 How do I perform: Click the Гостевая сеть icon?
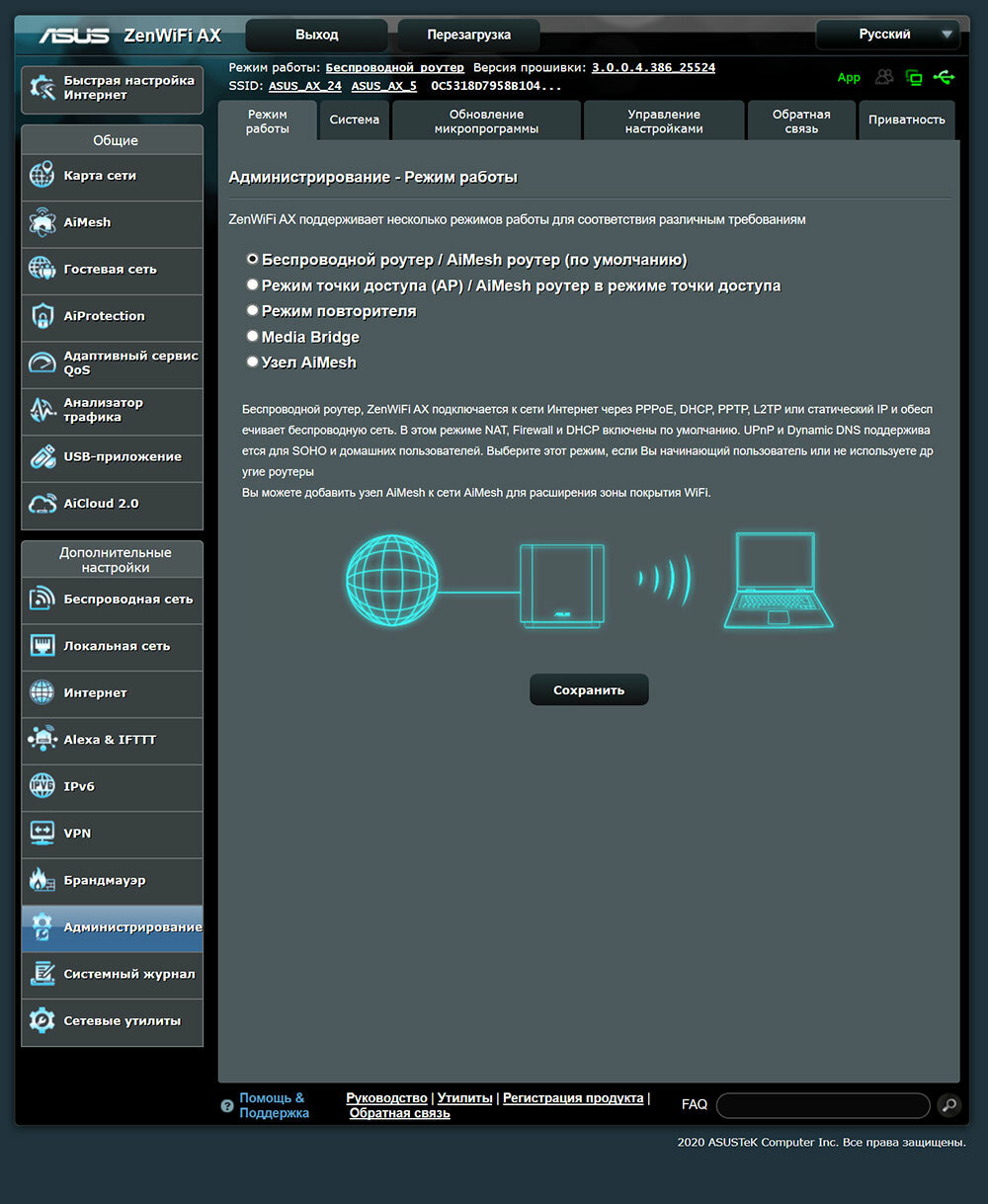[x=42, y=269]
